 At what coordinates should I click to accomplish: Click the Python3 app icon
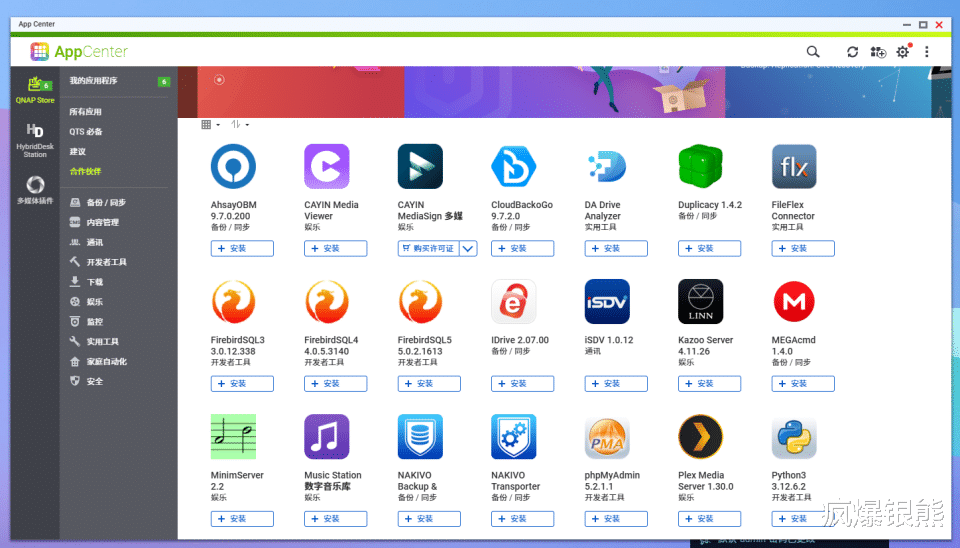(x=794, y=437)
